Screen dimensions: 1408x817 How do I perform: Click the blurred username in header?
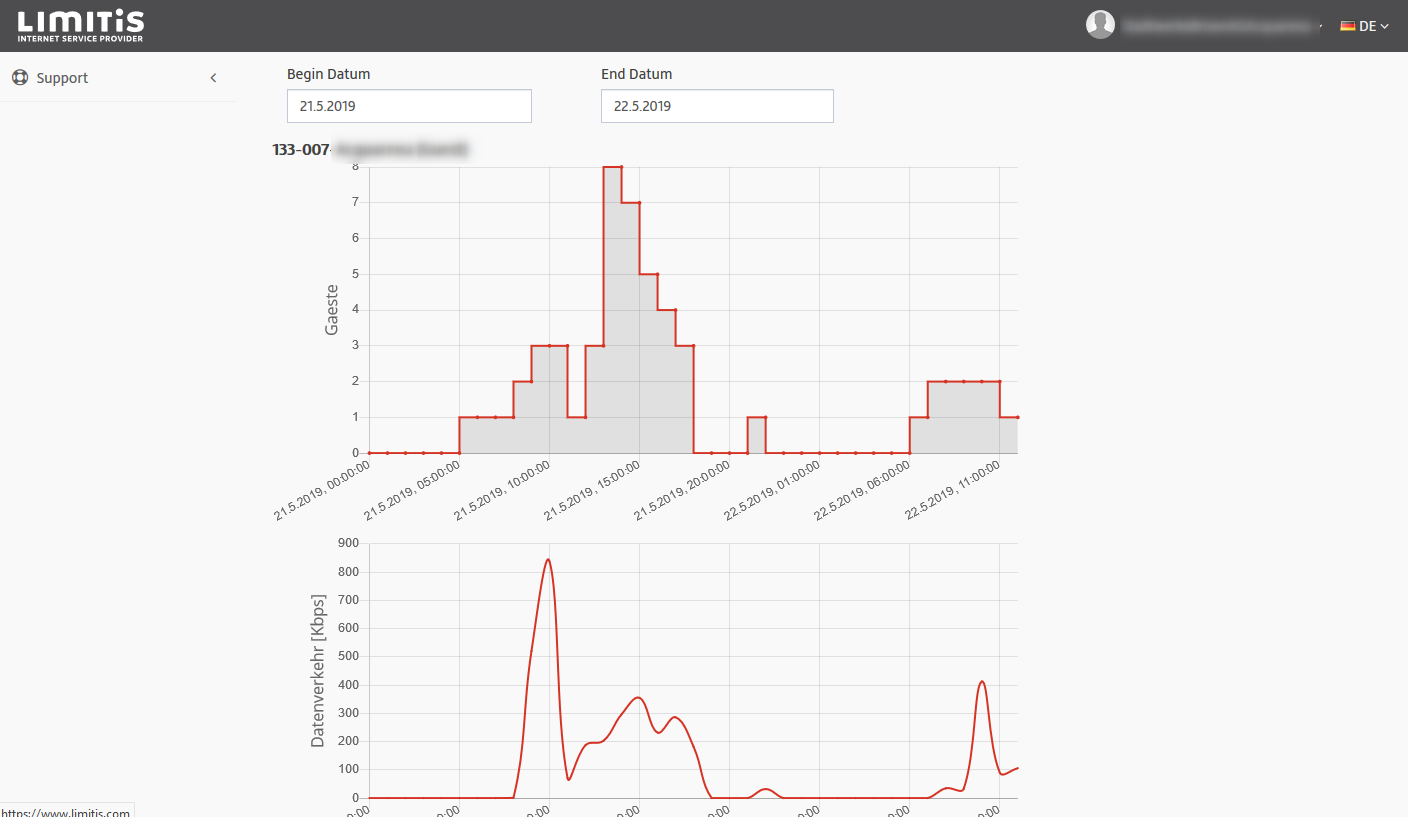coord(1215,26)
